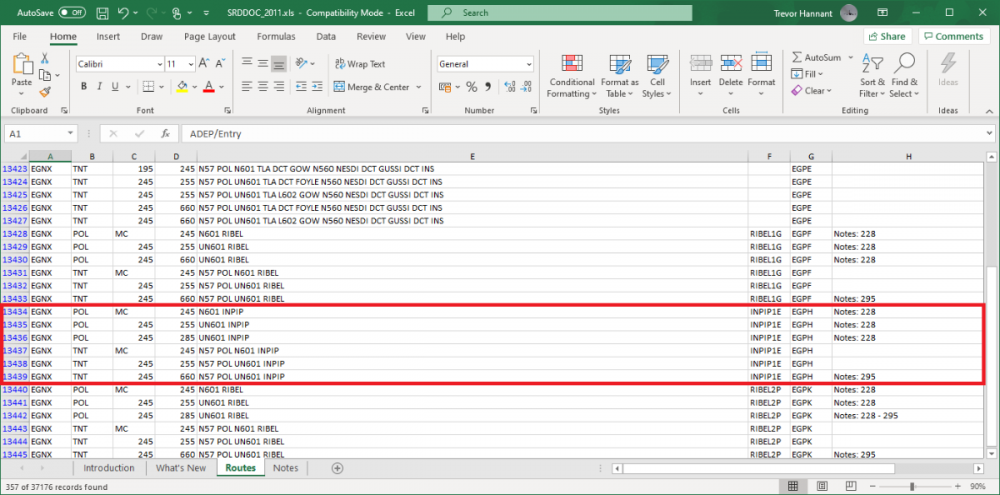Open the General number format dropdown
Screen dimensions: 1000x495
click(x=529, y=64)
